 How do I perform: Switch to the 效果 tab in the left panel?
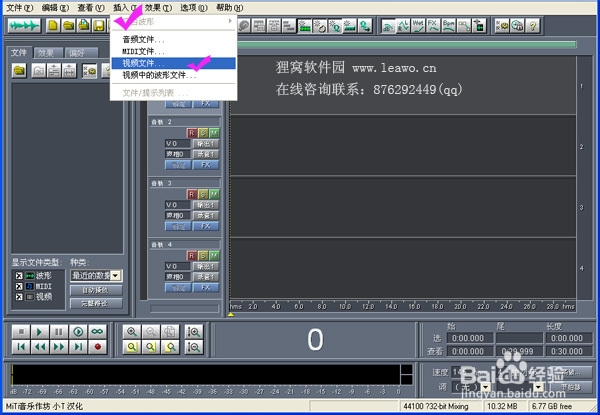pos(48,53)
